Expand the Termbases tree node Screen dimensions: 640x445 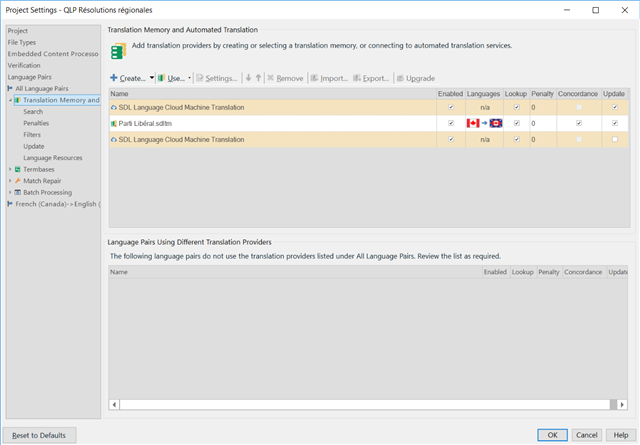pos(11,169)
